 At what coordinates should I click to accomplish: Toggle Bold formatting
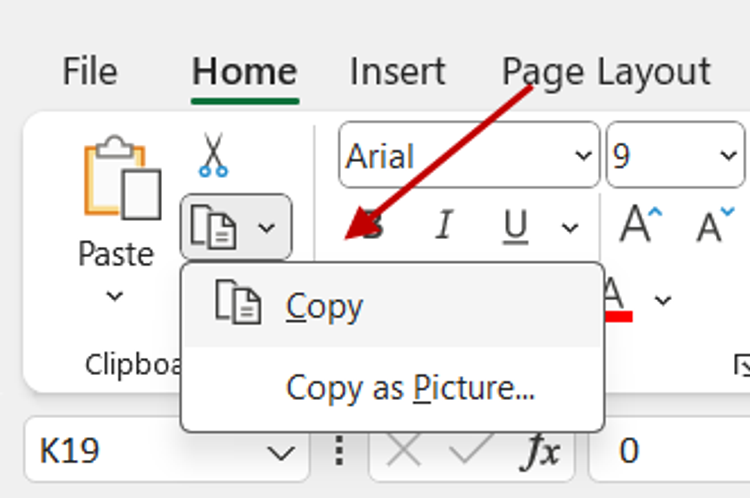[x=372, y=224]
